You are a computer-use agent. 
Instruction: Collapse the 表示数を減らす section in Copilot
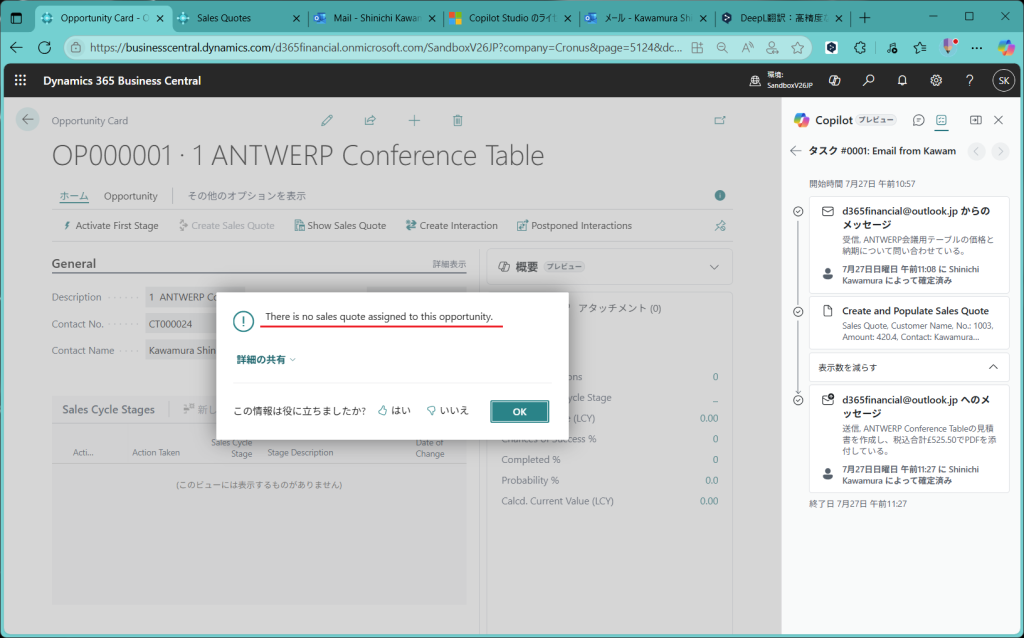909,368
